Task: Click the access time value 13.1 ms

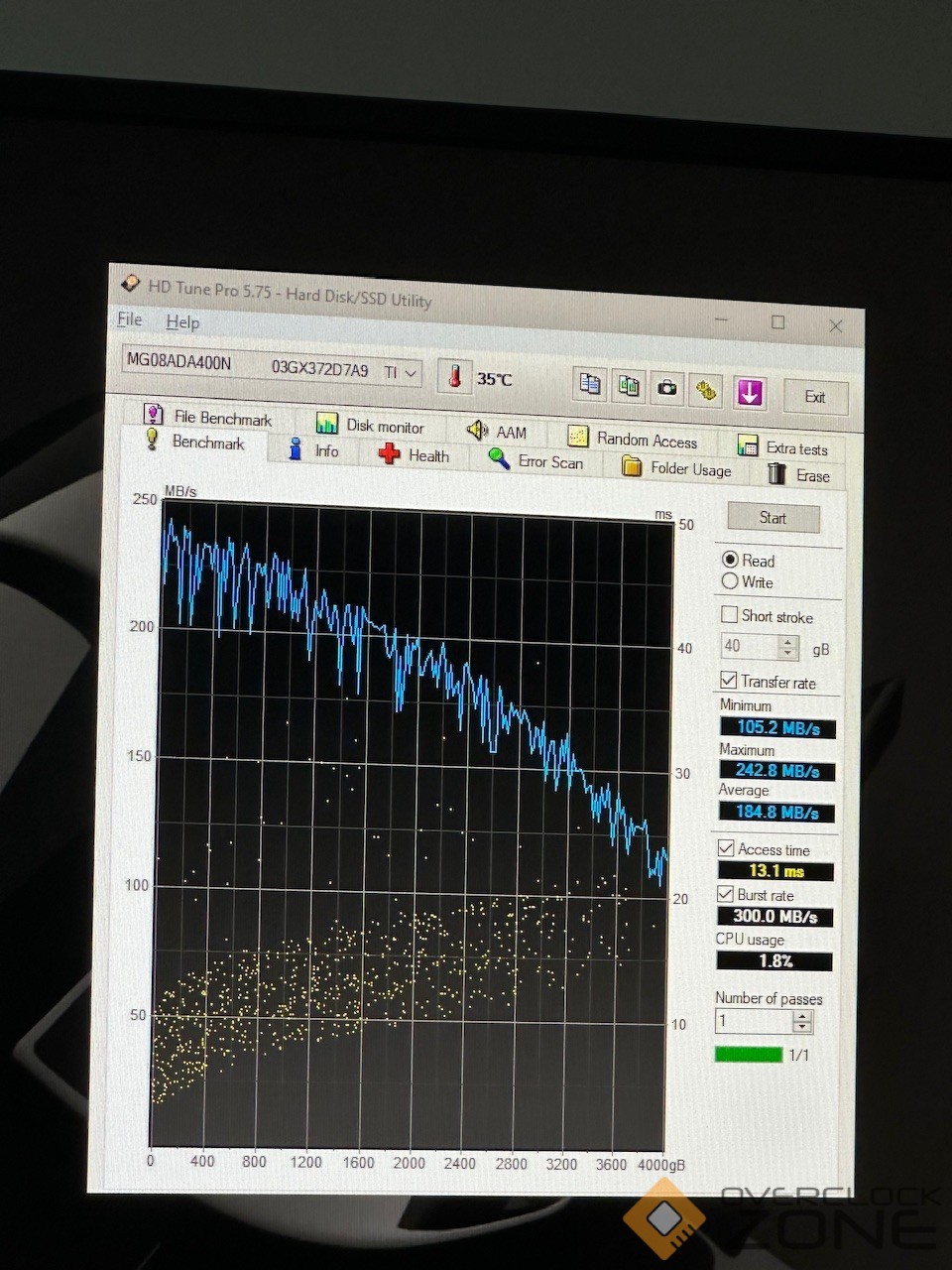Action: coord(775,871)
